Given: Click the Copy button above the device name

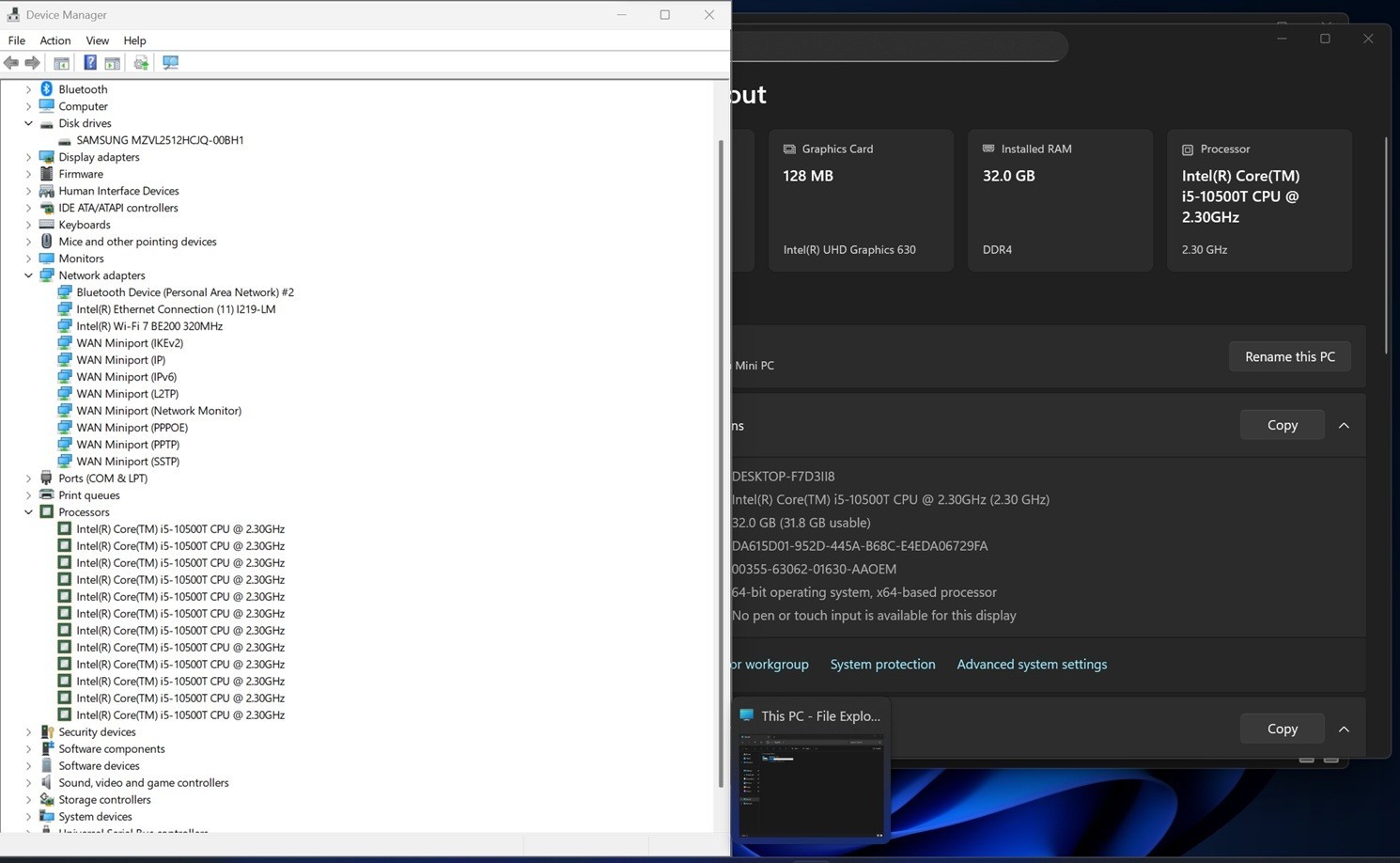Looking at the screenshot, I should [1283, 425].
